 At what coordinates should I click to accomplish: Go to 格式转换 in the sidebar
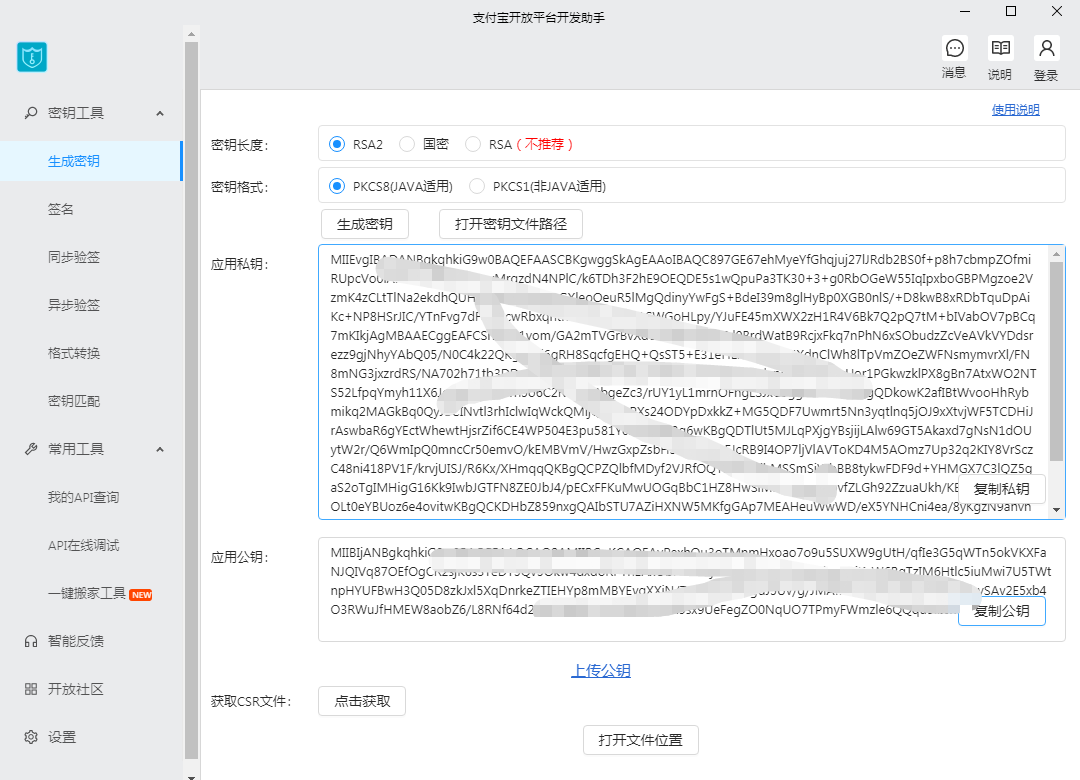[74, 353]
